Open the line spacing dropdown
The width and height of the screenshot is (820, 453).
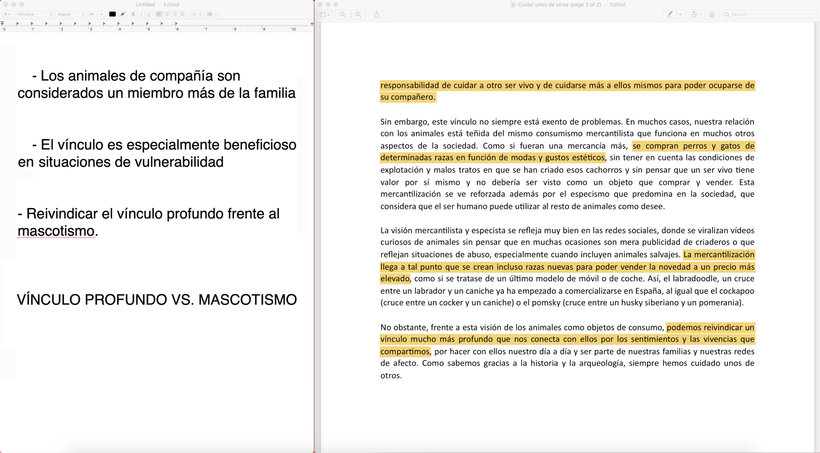[195, 14]
